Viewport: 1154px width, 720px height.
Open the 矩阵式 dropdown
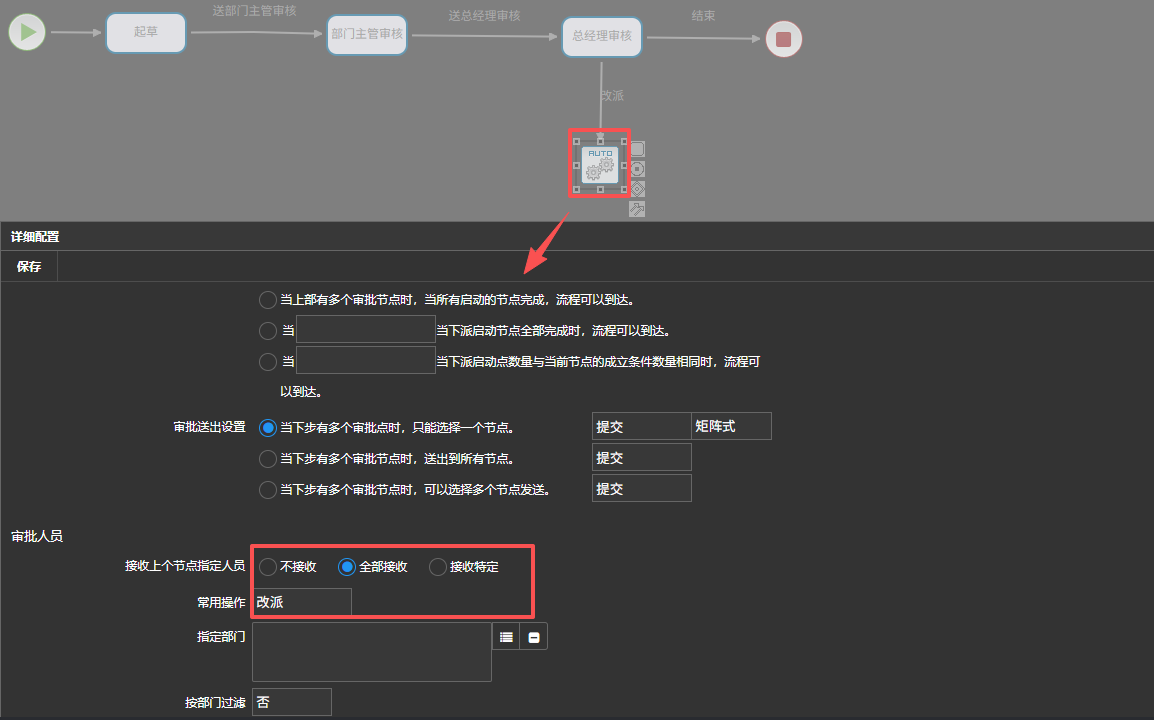[731, 426]
